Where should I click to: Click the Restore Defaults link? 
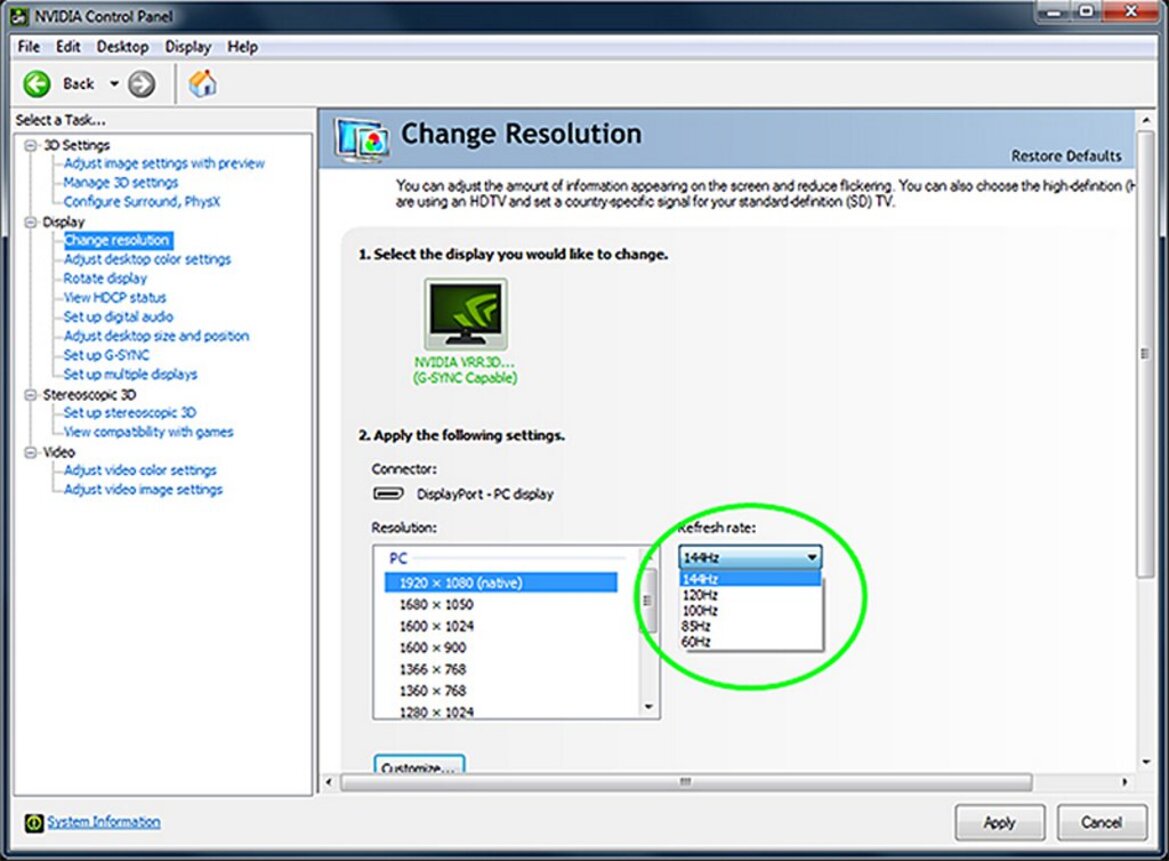[x=1066, y=156]
